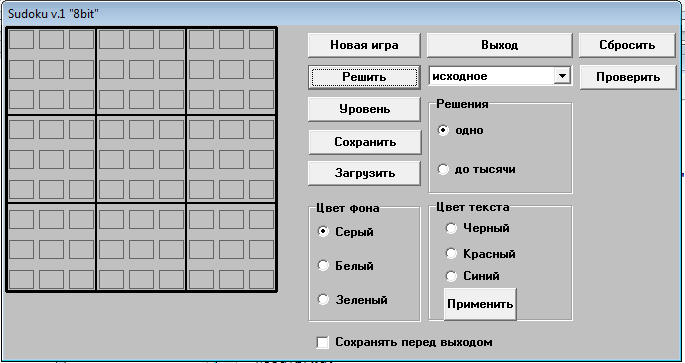Click the top-right cell of sudoku grid
Image resolution: width=685 pixels, height=363 pixels.
[x=262, y=39]
